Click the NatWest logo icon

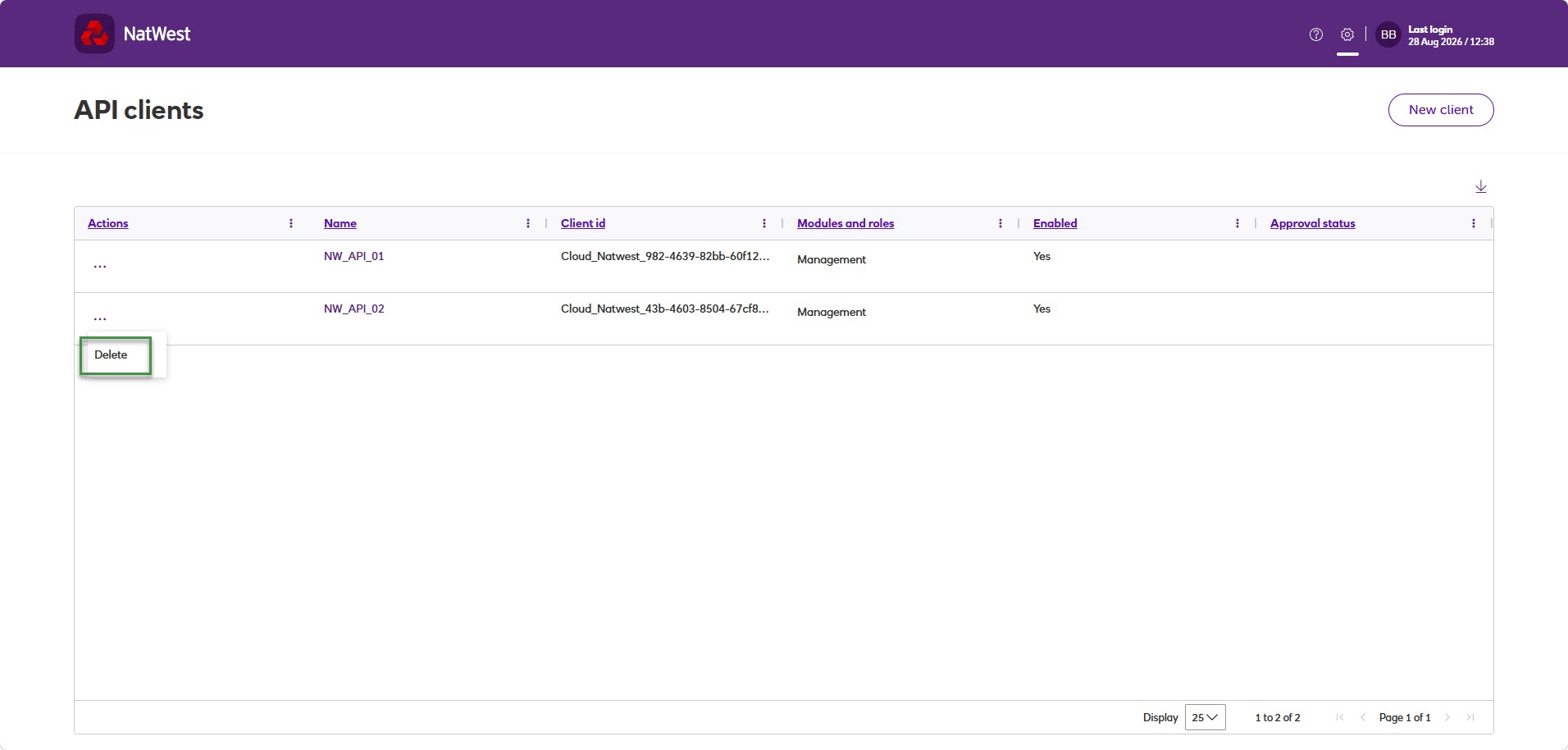point(94,34)
